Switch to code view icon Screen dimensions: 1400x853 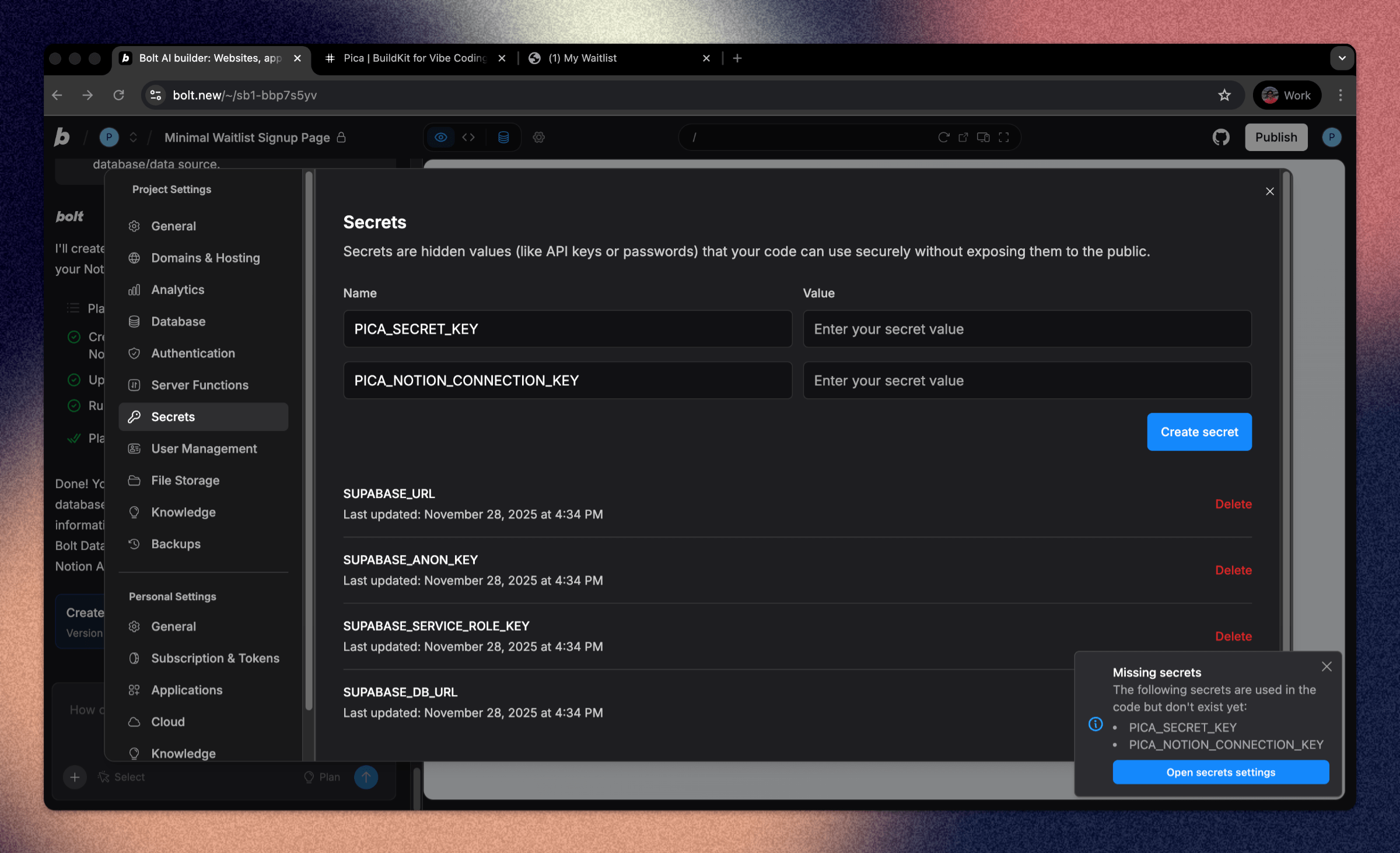[x=468, y=138]
